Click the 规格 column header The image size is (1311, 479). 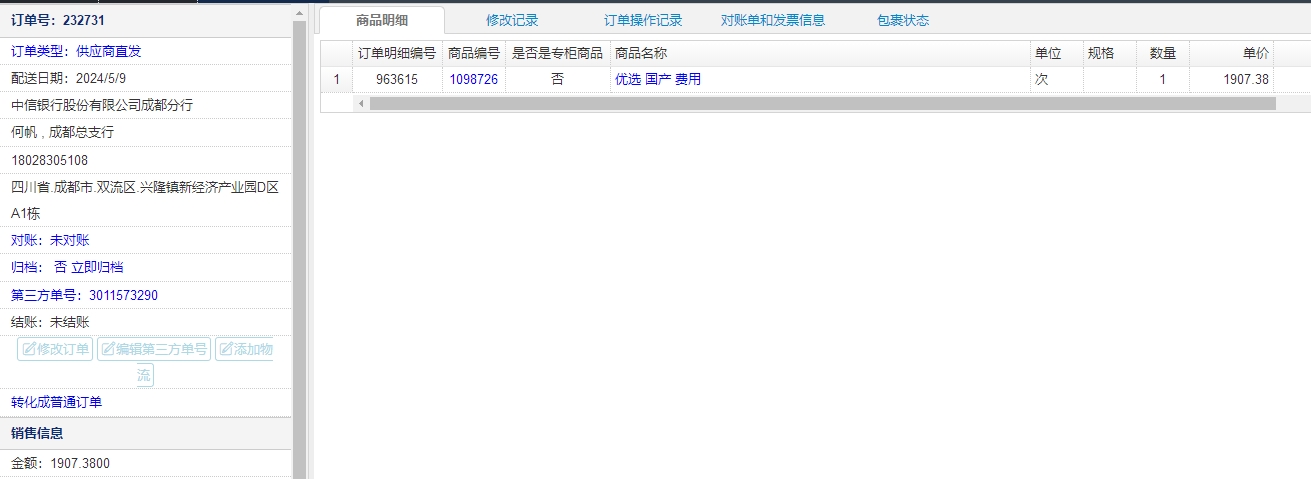click(x=1110, y=53)
